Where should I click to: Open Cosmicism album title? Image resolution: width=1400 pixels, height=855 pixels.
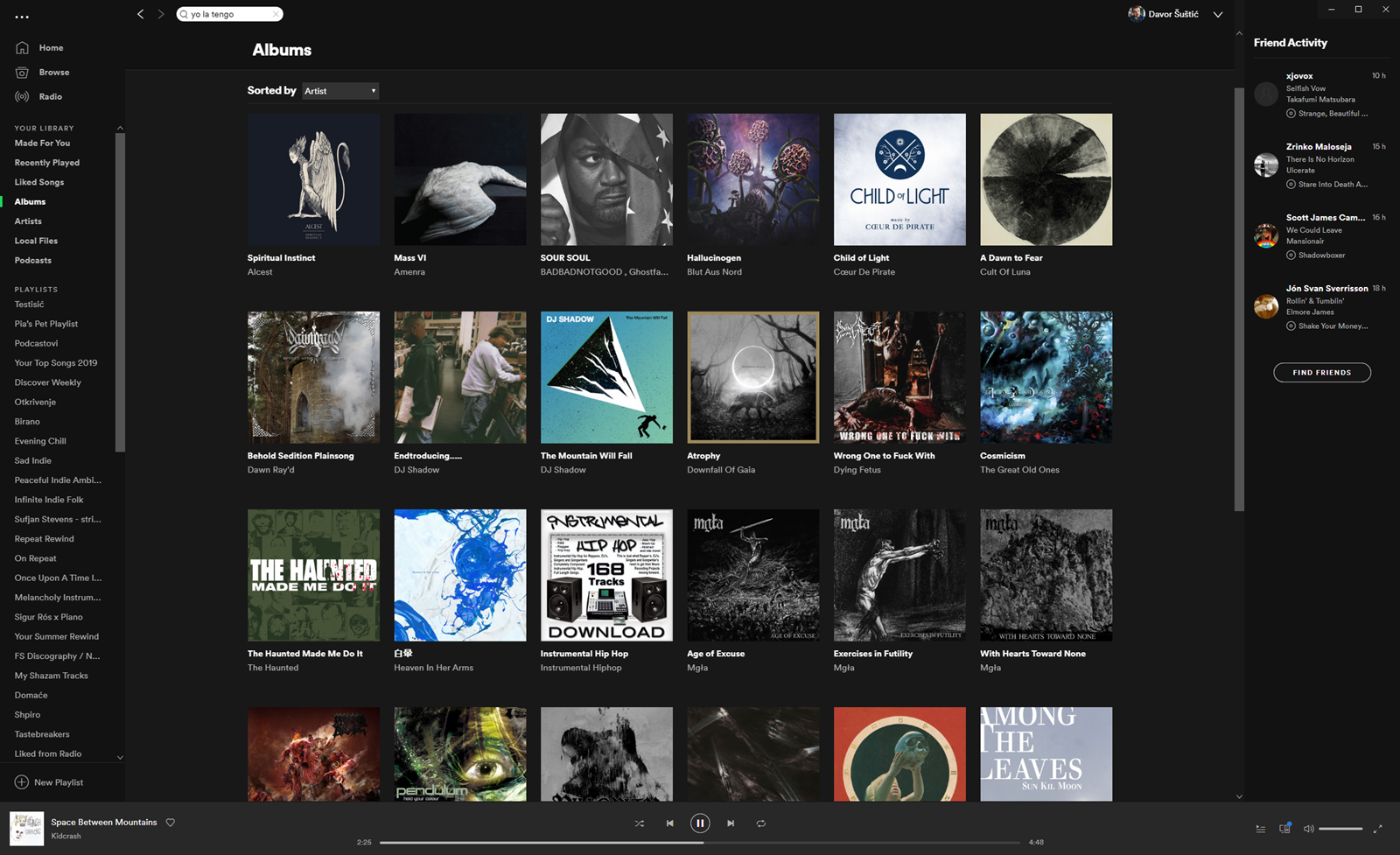coord(1003,456)
